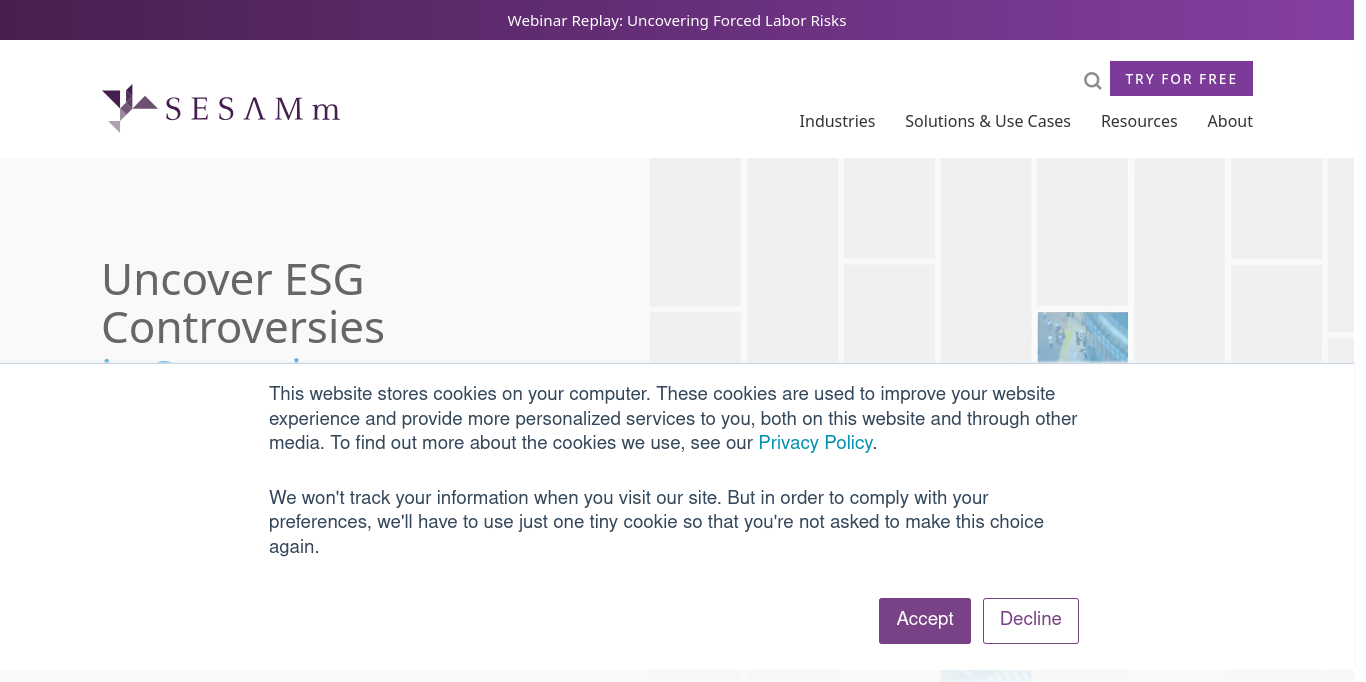Click the gray tile directly above blue photo

click(x=1082, y=232)
